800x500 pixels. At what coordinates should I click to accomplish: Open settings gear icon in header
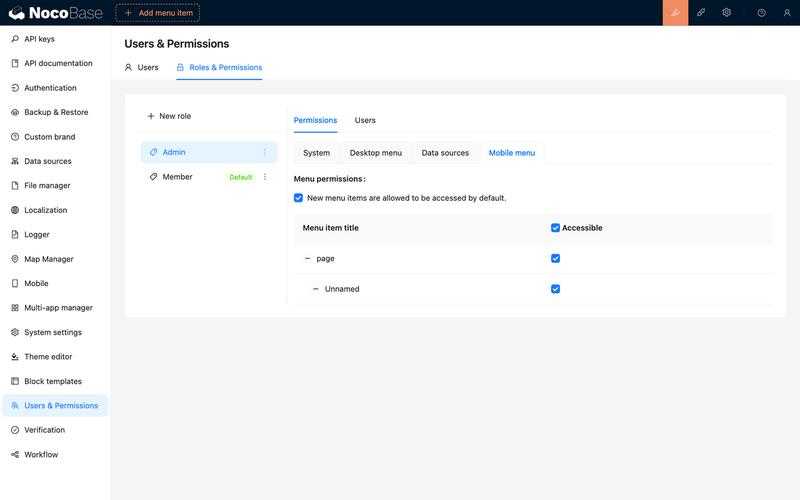[x=727, y=13]
